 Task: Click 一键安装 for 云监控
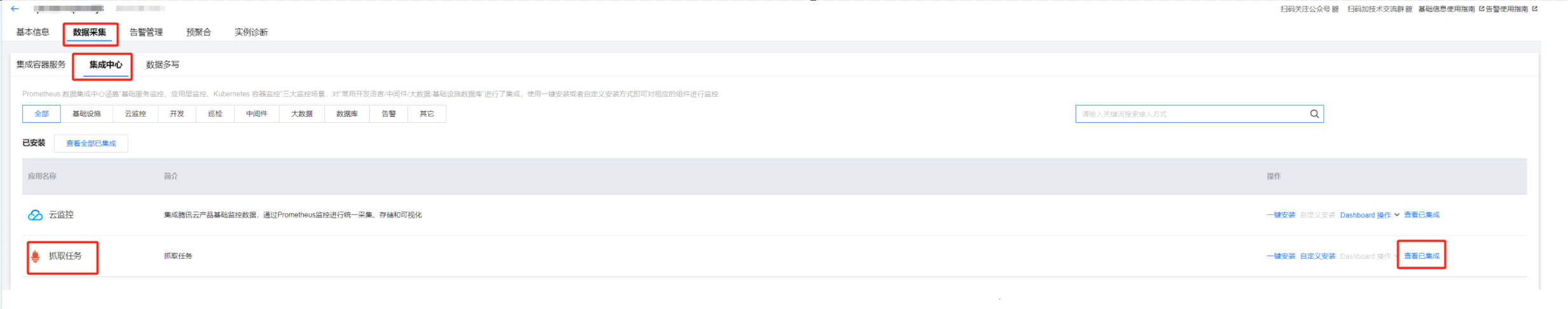click(x=1281, y=215)
